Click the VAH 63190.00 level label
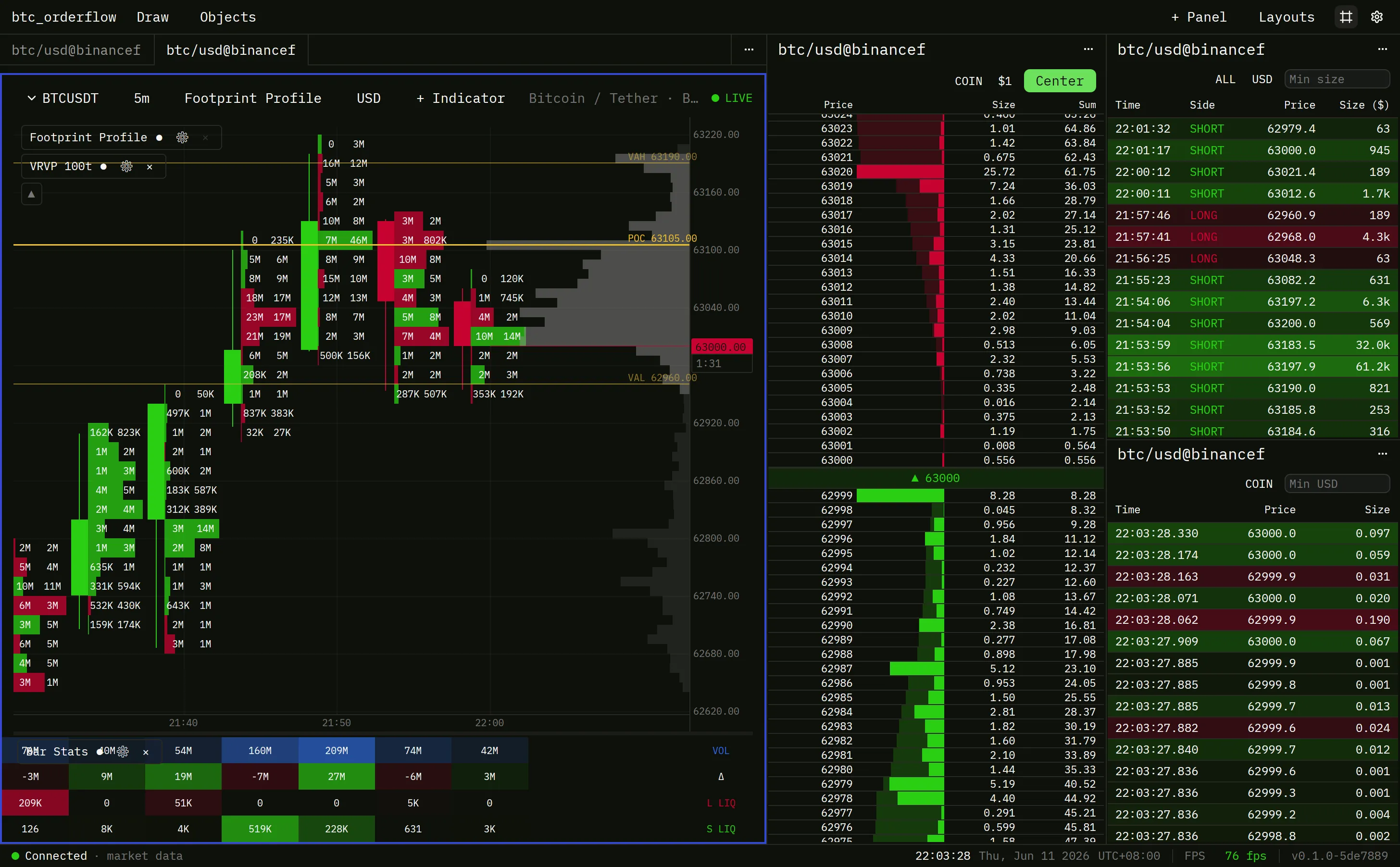This screenshot has height=867, width=1400. (662, 157)
